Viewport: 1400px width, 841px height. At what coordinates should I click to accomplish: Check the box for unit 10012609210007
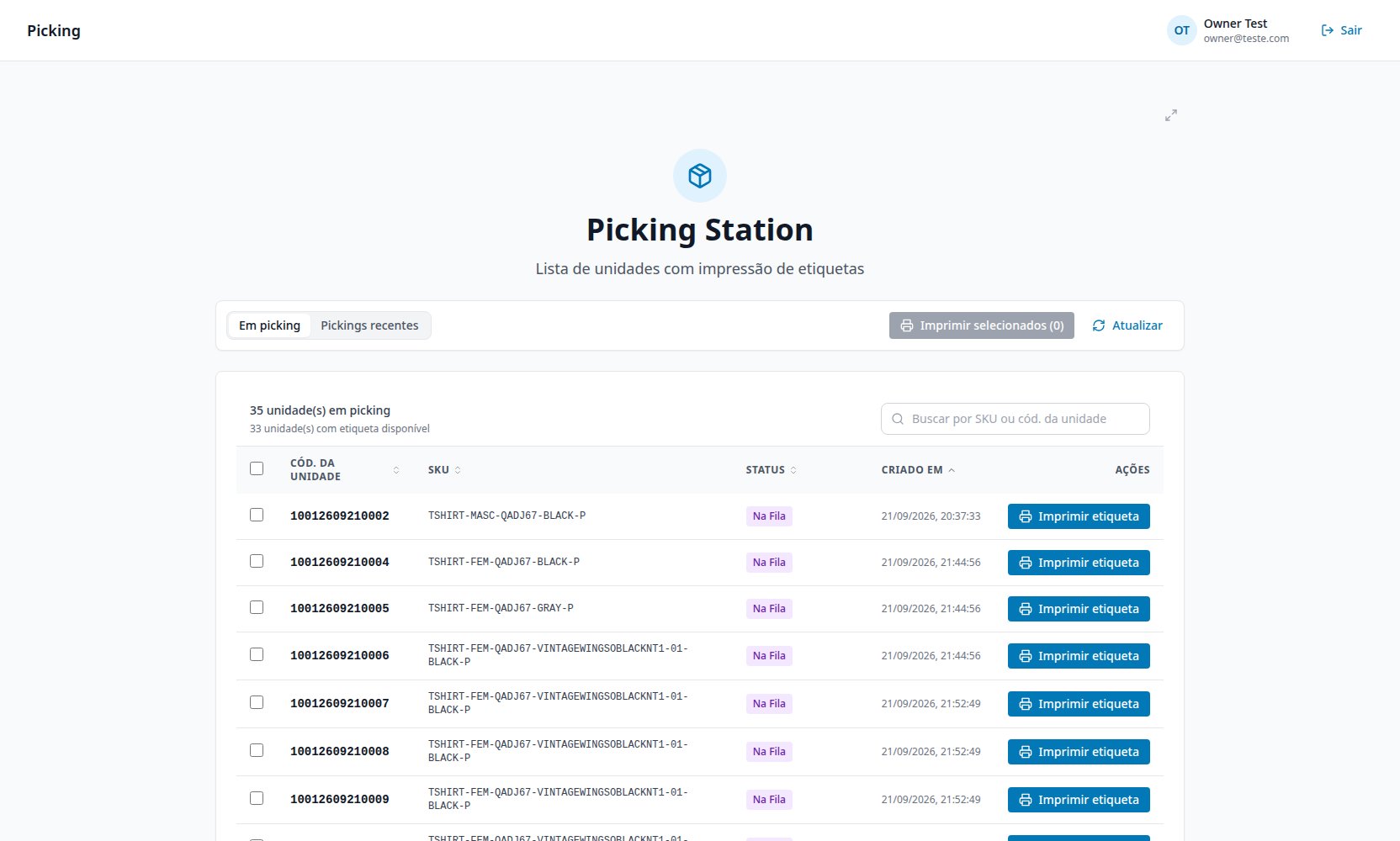click(257, 702)
